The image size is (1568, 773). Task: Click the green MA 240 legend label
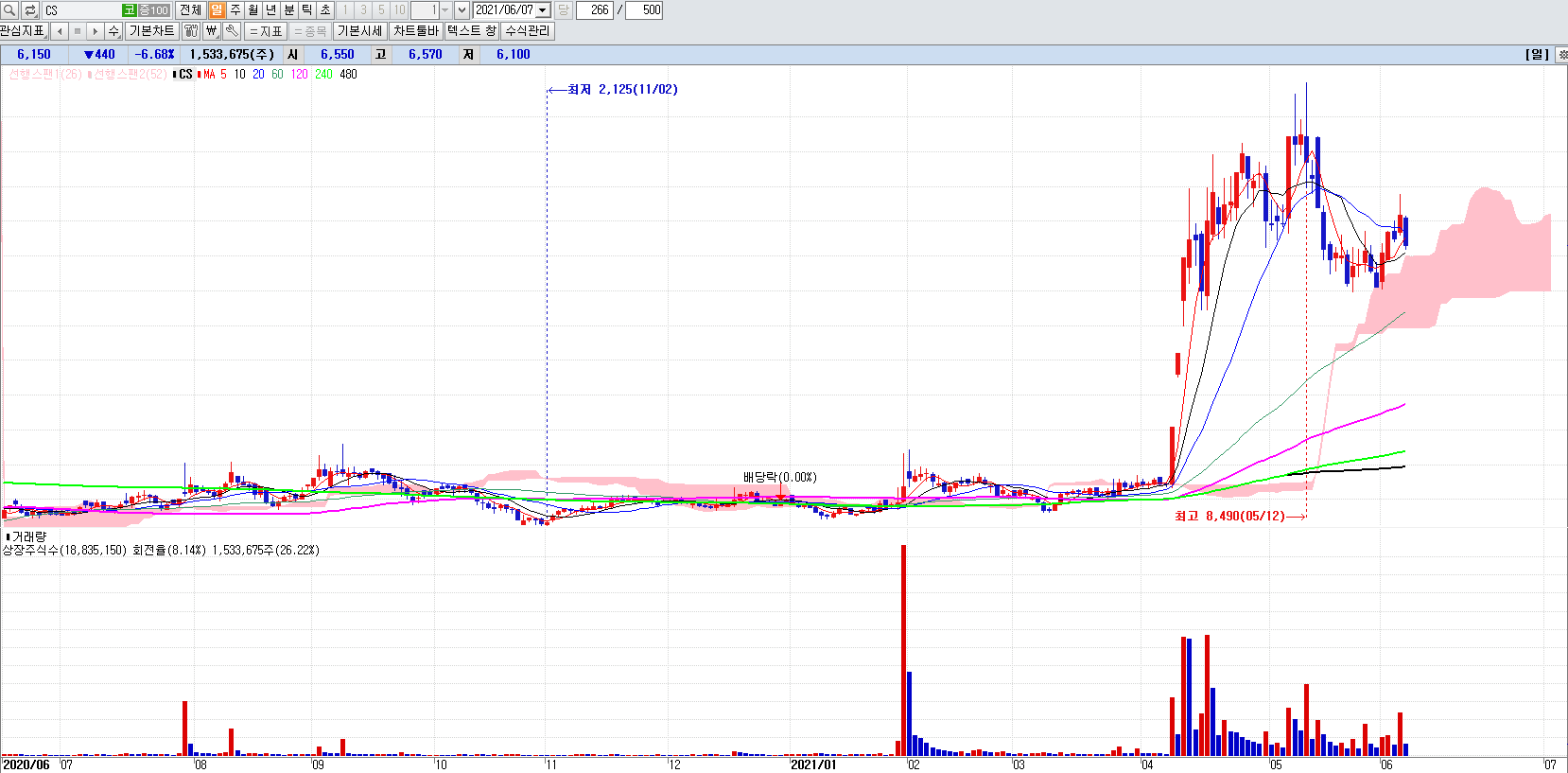pos(323,74)
